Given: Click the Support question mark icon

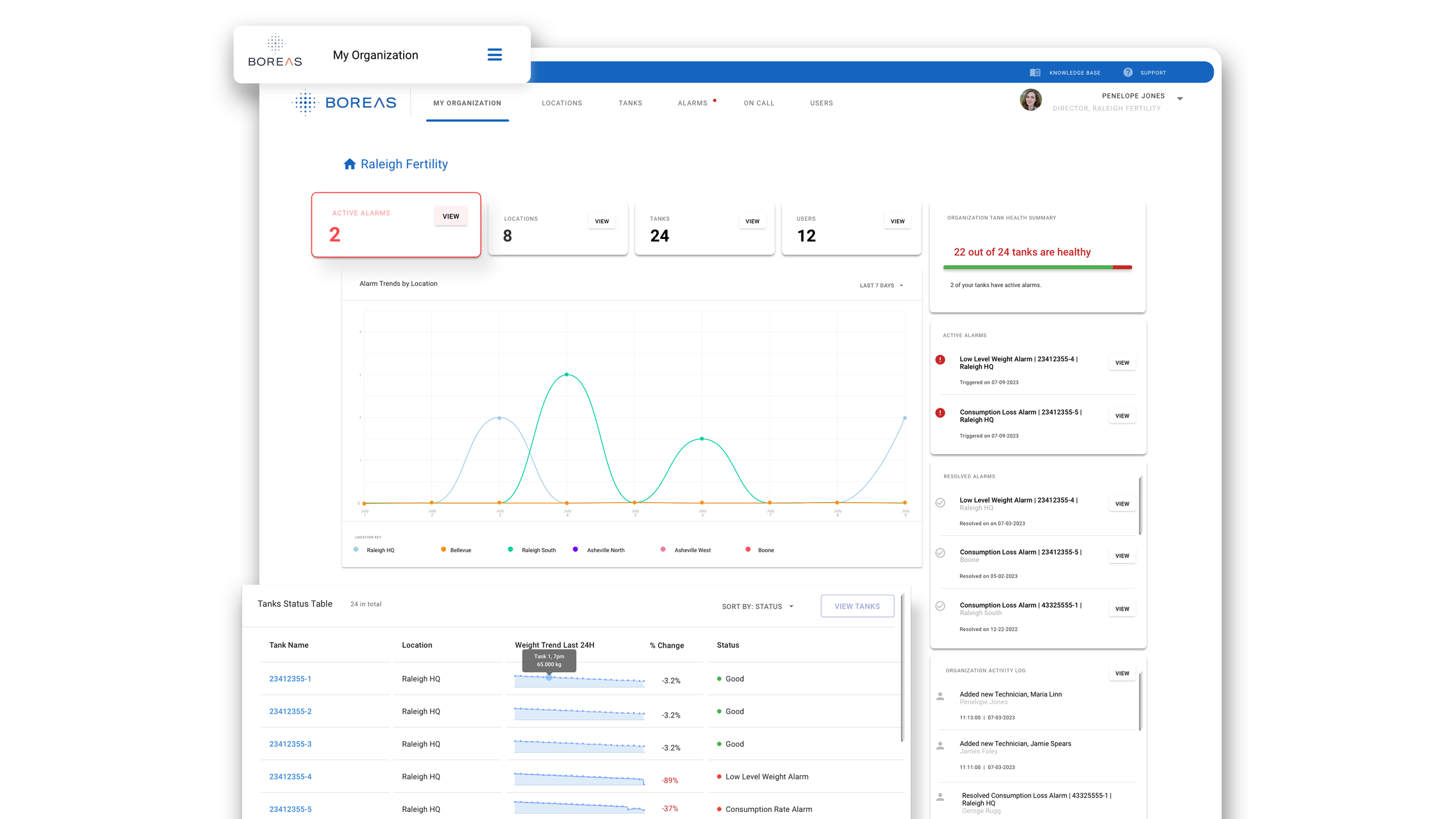Looking at the screenshot, I should pyautogui.click(x=1128, y=72).
